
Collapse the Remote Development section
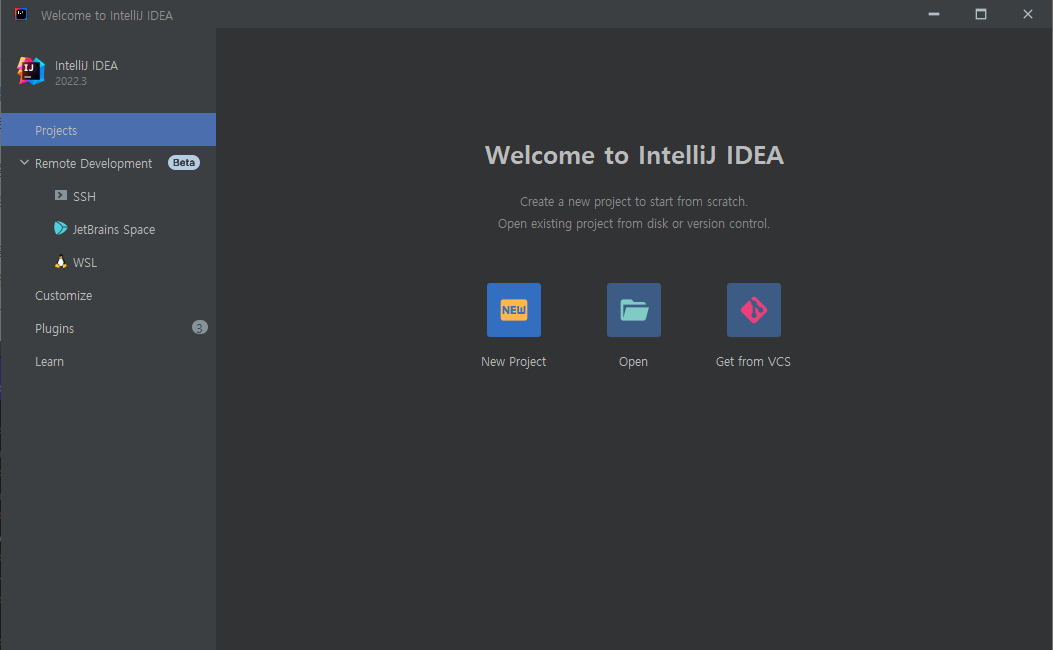(24, 163)
